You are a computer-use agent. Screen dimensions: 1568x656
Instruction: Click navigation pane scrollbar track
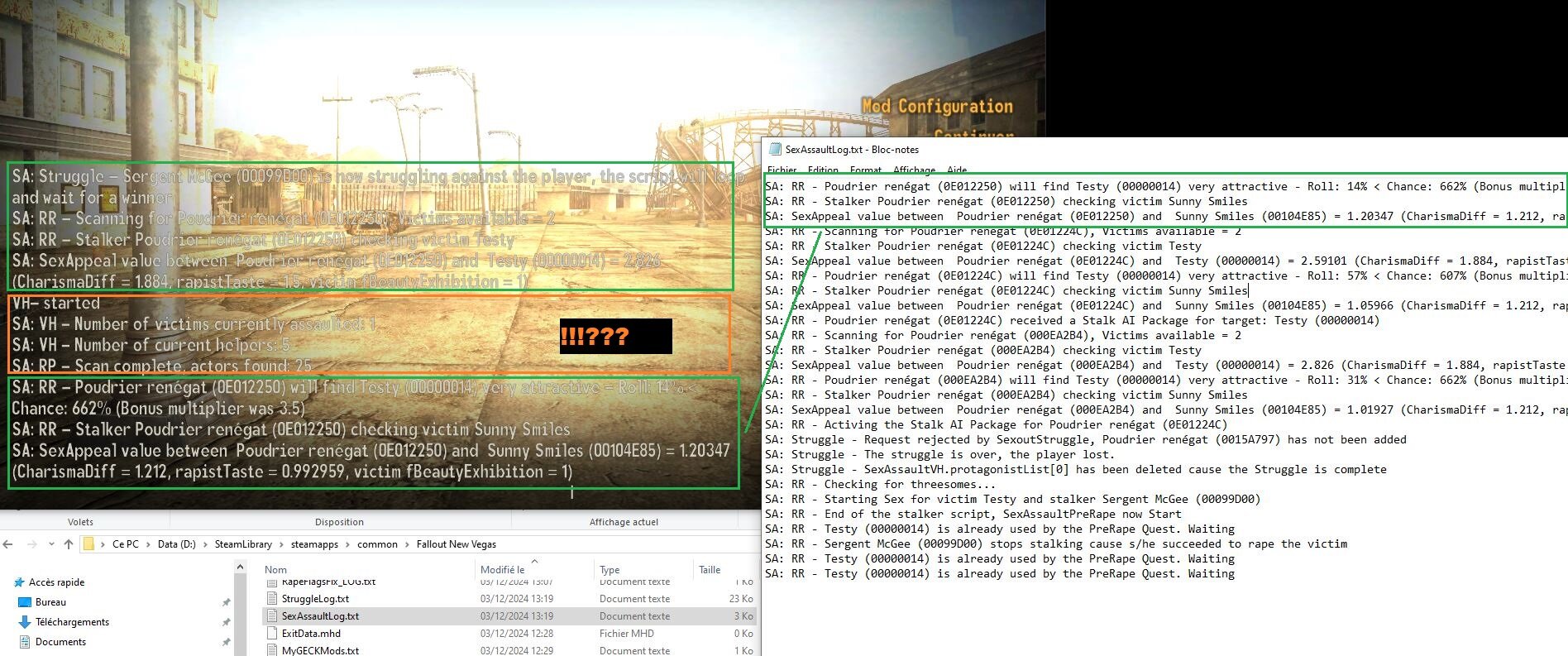point(240,616)
